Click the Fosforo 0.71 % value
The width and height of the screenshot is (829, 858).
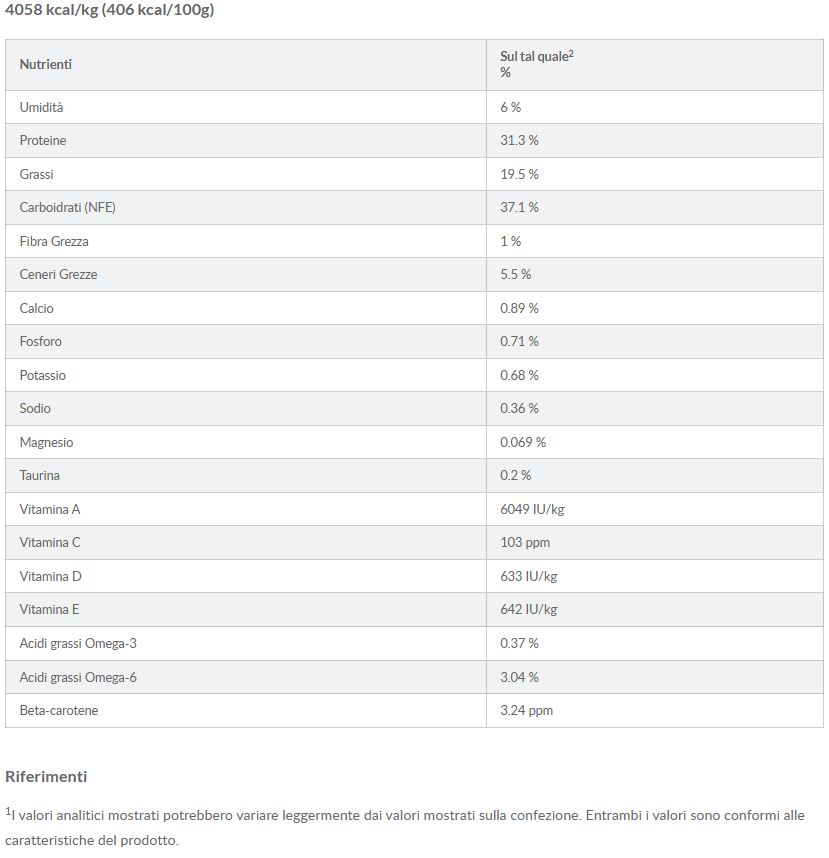(519, 341)
